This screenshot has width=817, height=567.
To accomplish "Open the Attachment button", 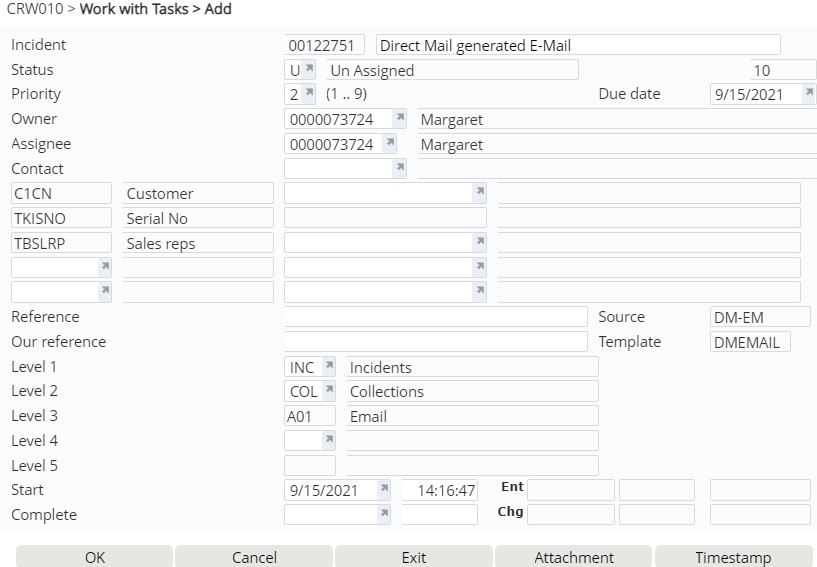I will [573, 557].
